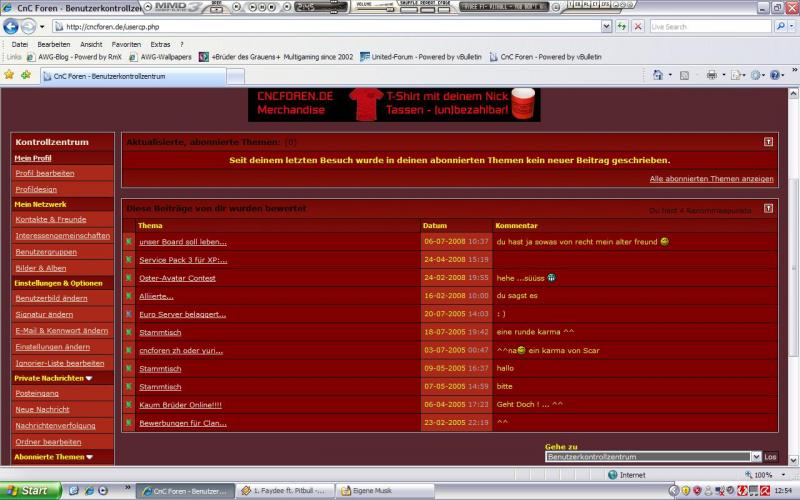Open the address bar dropdown arrow
The image size is (800, 500).
pyautogui.click(x=607, y=27)
